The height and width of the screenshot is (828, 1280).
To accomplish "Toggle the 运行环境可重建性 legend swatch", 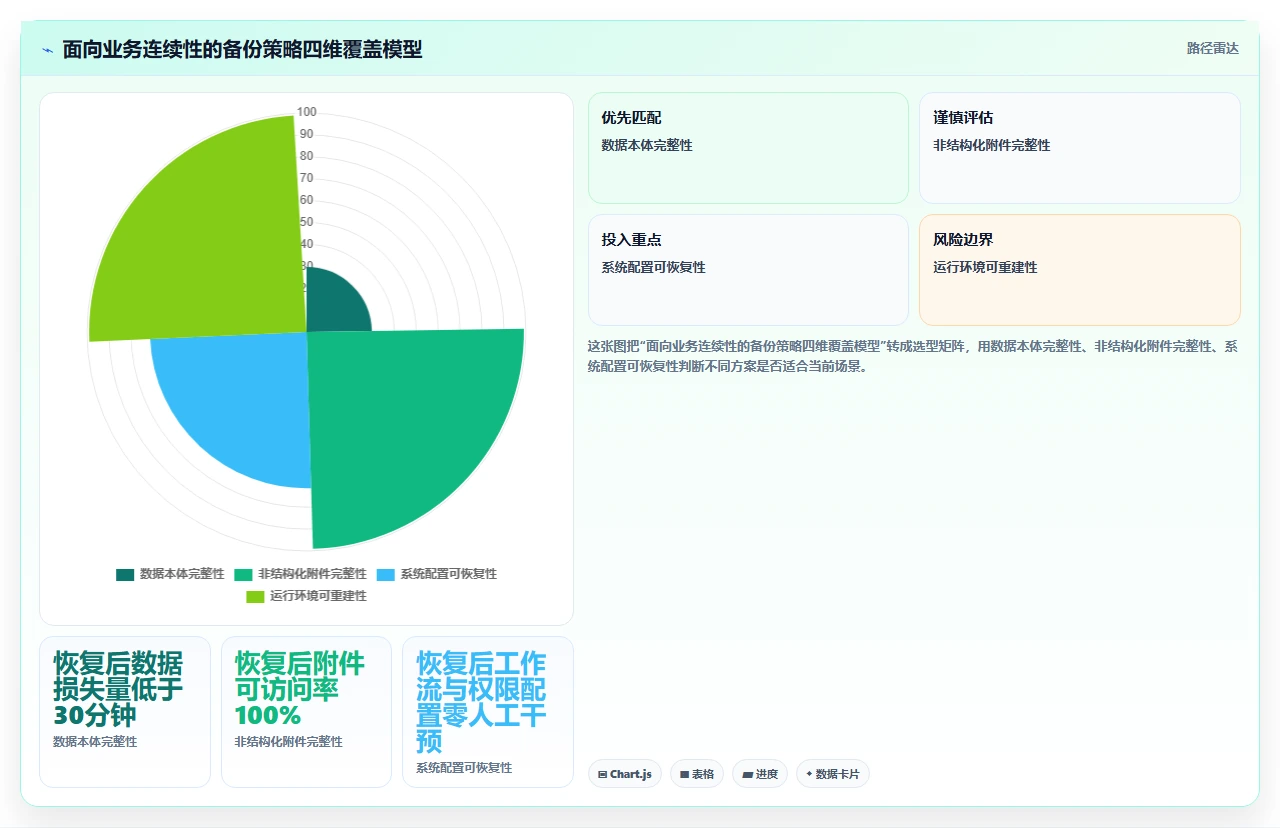I will point(255,597).
